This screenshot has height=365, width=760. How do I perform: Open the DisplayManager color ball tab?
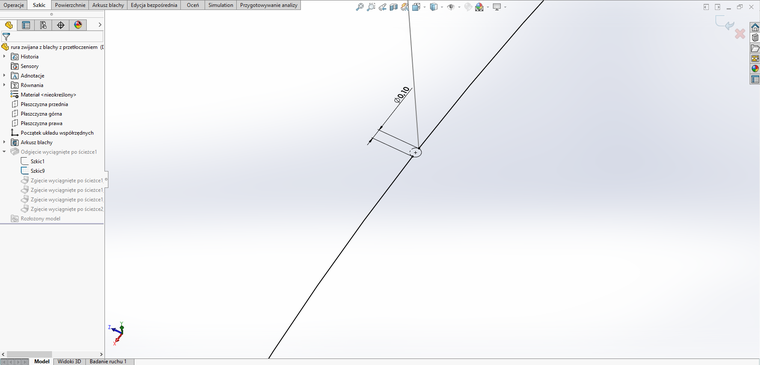(78, 25)
